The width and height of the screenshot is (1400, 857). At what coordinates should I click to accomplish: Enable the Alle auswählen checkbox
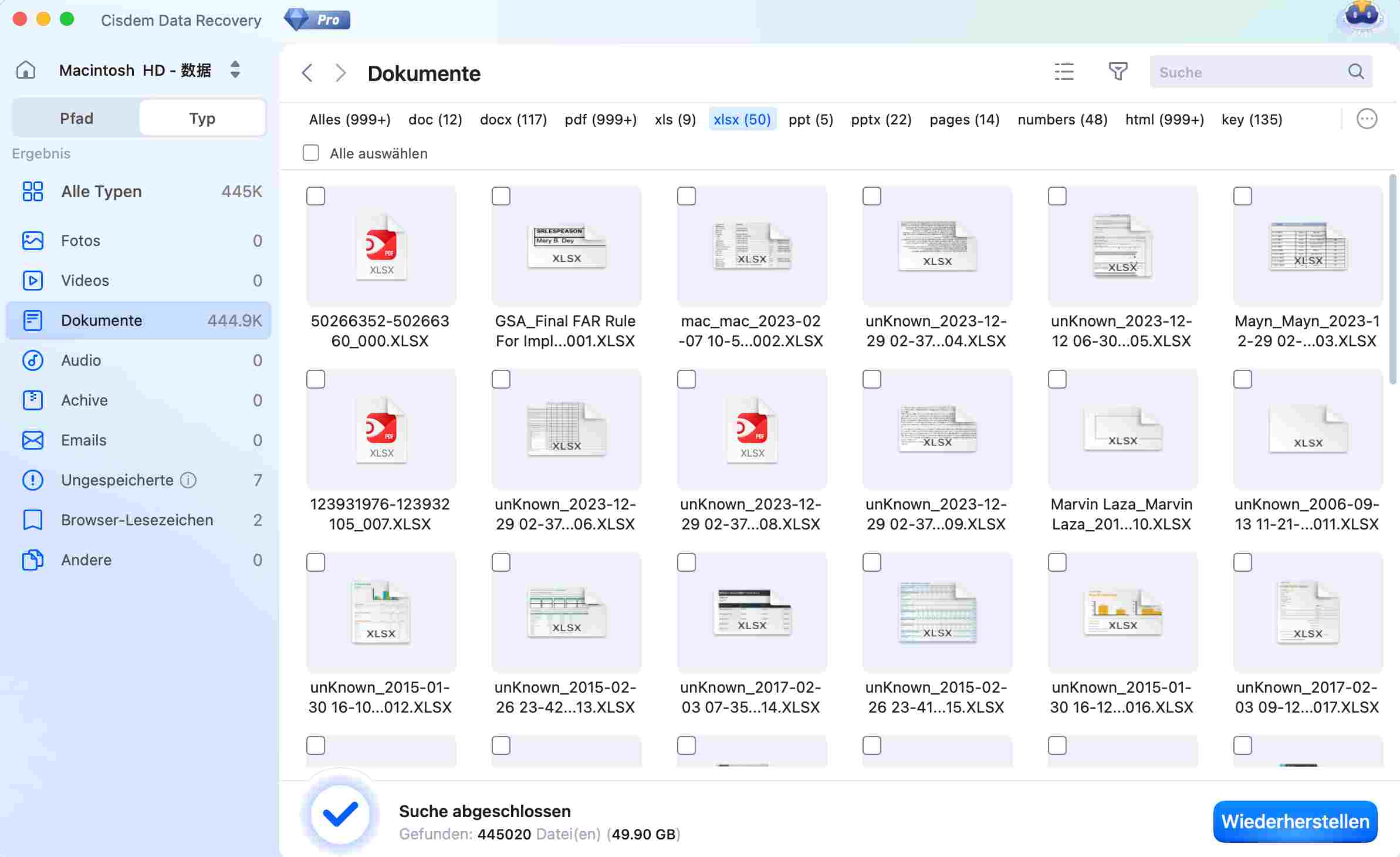(310, 153)
